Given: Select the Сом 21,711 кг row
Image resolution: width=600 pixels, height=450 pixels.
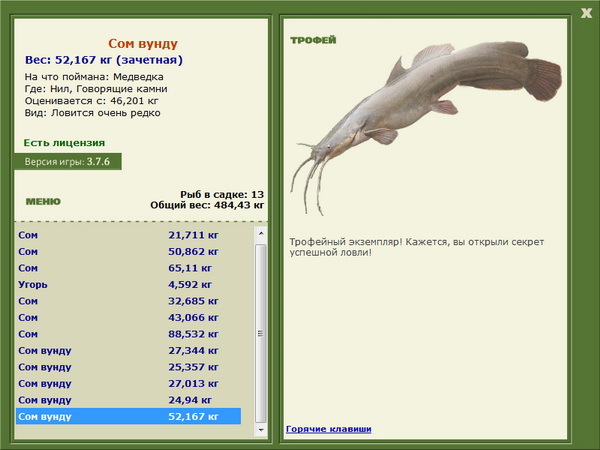Looking at the screenshot, I should pos(128,235).
